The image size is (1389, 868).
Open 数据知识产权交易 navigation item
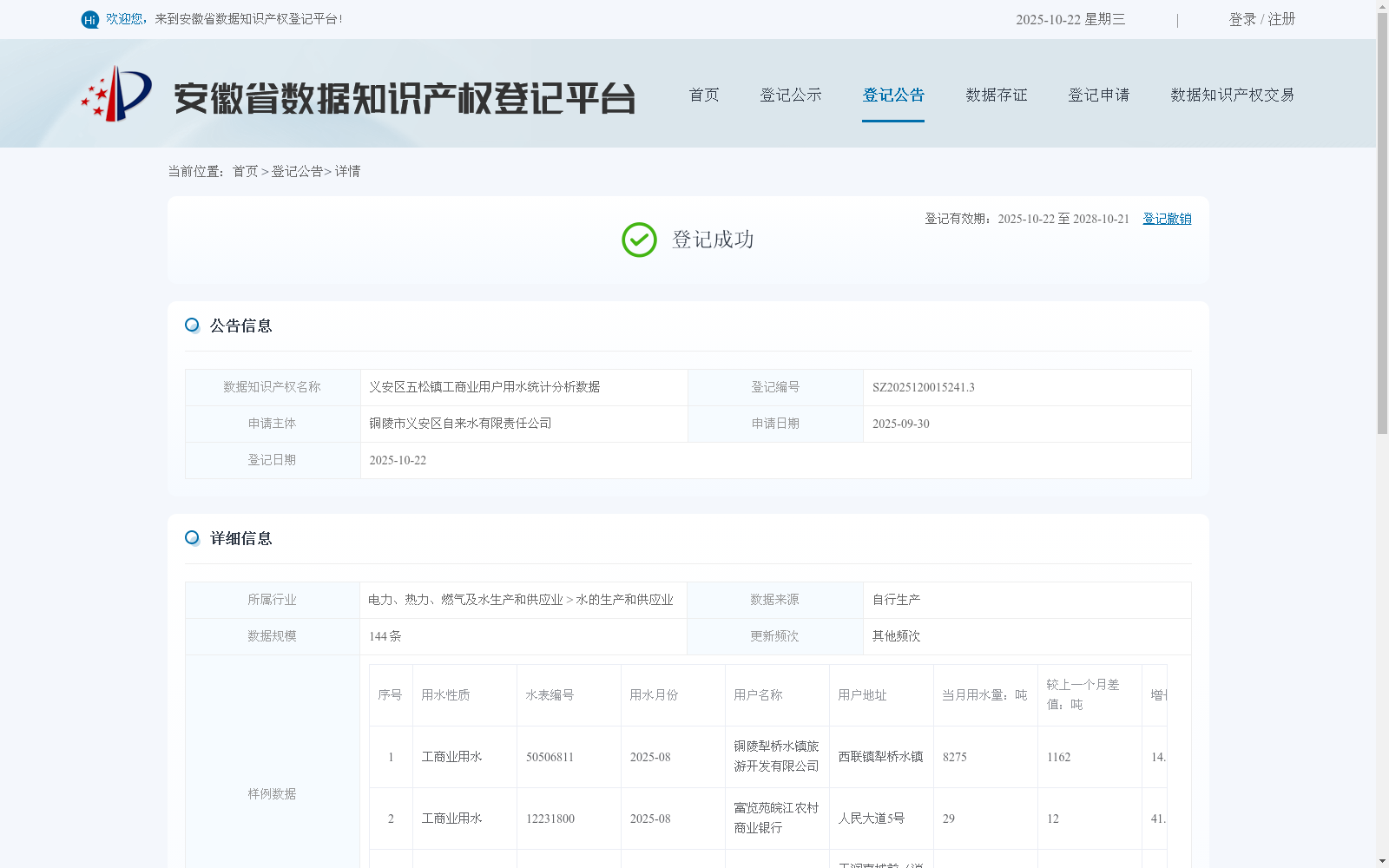pyautogui.click(x=1233, y=95)
